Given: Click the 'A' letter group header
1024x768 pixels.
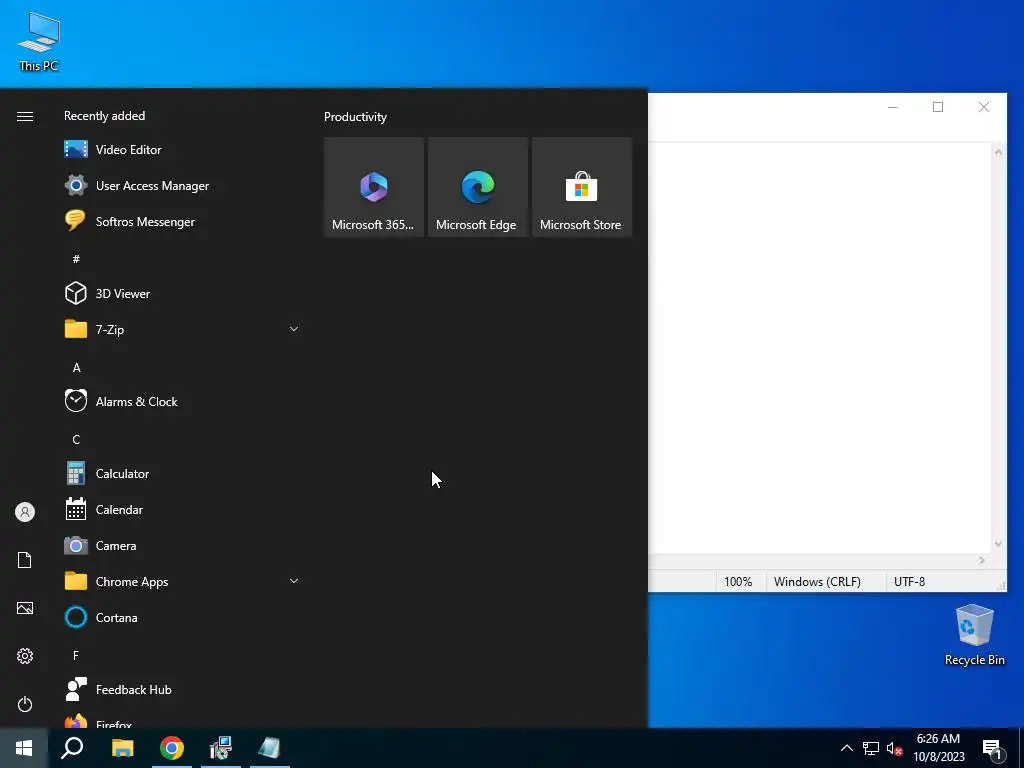Looking at the screenshot, I should [x=76, y=368].
